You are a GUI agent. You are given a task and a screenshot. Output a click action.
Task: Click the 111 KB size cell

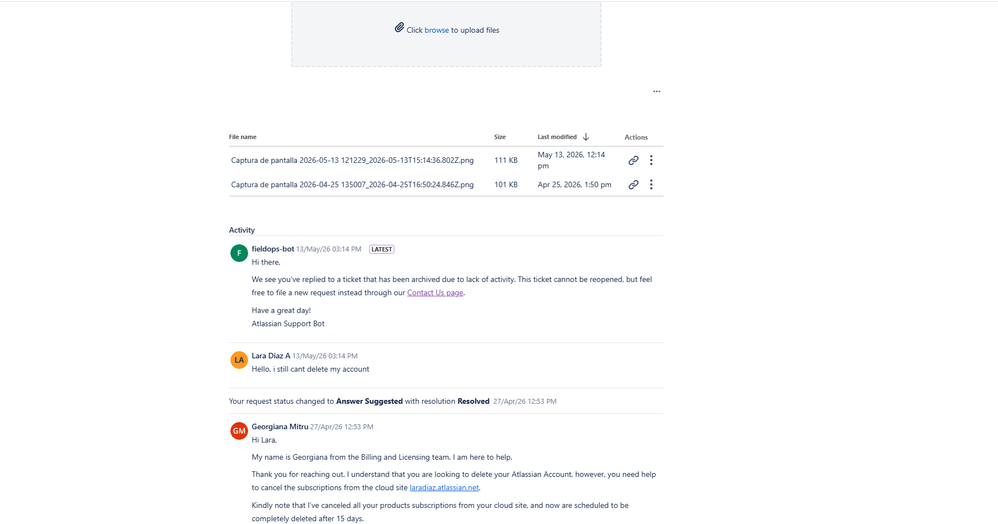506,160
